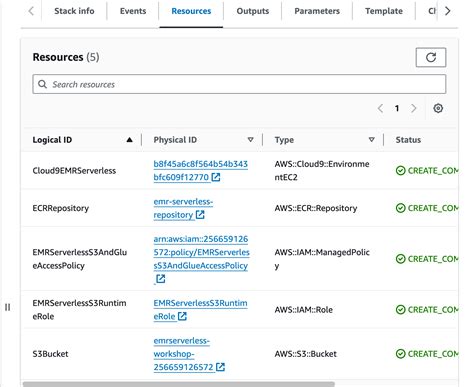Image resolution: width=474 pixels, height=387 pixels.
Task: Open external link icon for ECR repository
Action: tap(200, 215)
